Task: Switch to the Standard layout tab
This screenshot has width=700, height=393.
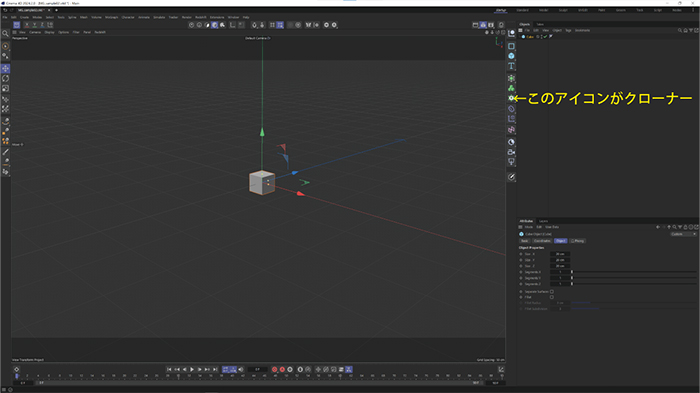Action: pos(522,10)
